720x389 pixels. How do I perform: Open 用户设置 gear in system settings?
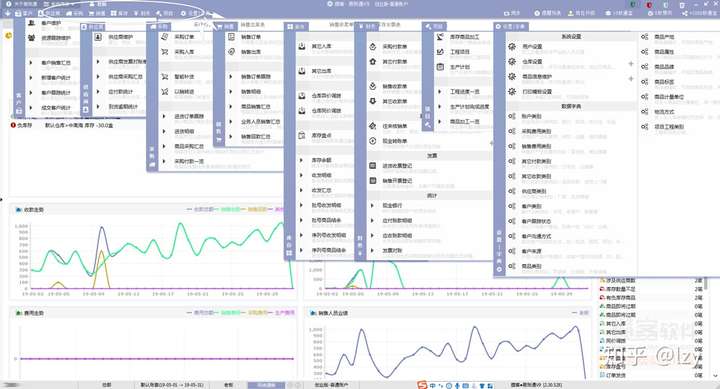(x=512, y=46)
